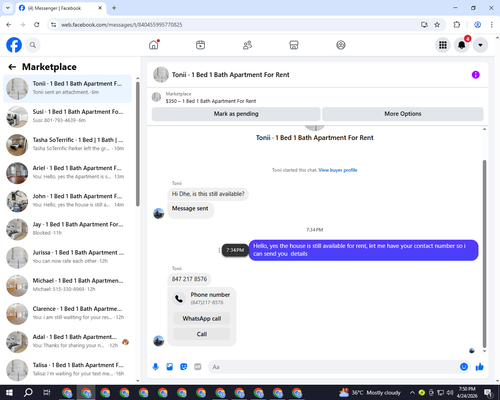Open the Windows Start menu
Viewport: 500px width, 400px height.
click(x=9, y=393)
